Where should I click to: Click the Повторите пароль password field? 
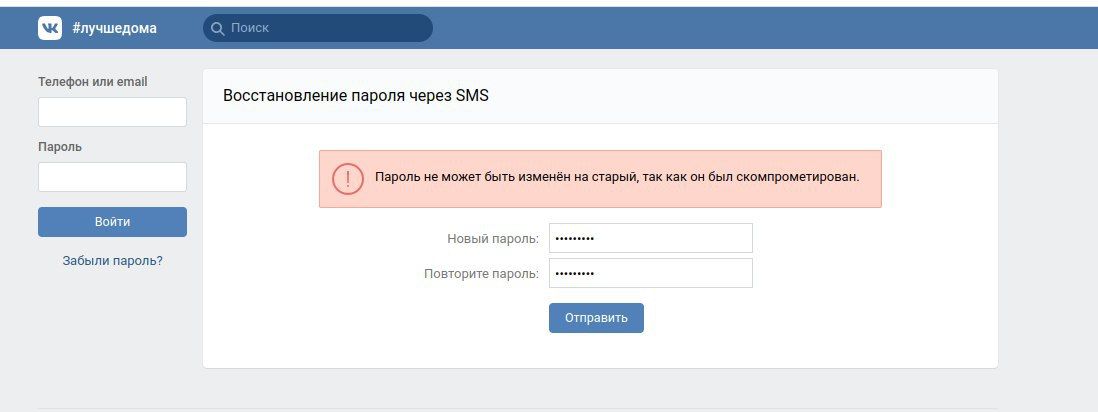point(651,273)
